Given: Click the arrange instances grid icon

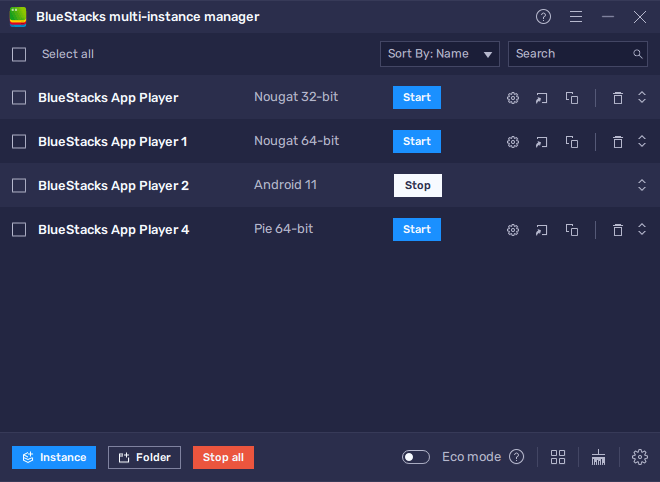Looking at the screenshot, I should tap(558, 457).
